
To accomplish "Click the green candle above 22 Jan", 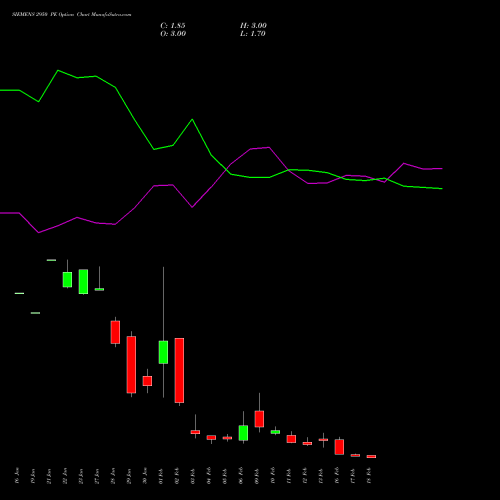I will (67, 280).
